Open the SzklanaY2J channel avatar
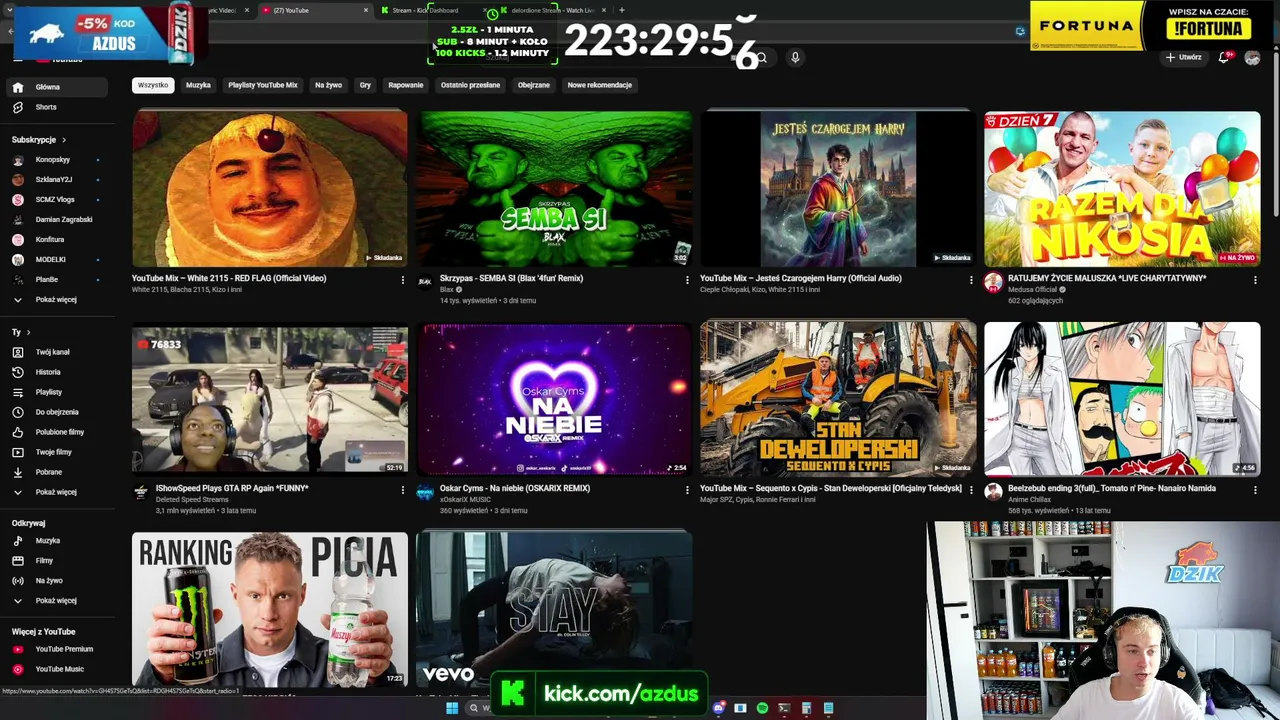 [18, 180]
